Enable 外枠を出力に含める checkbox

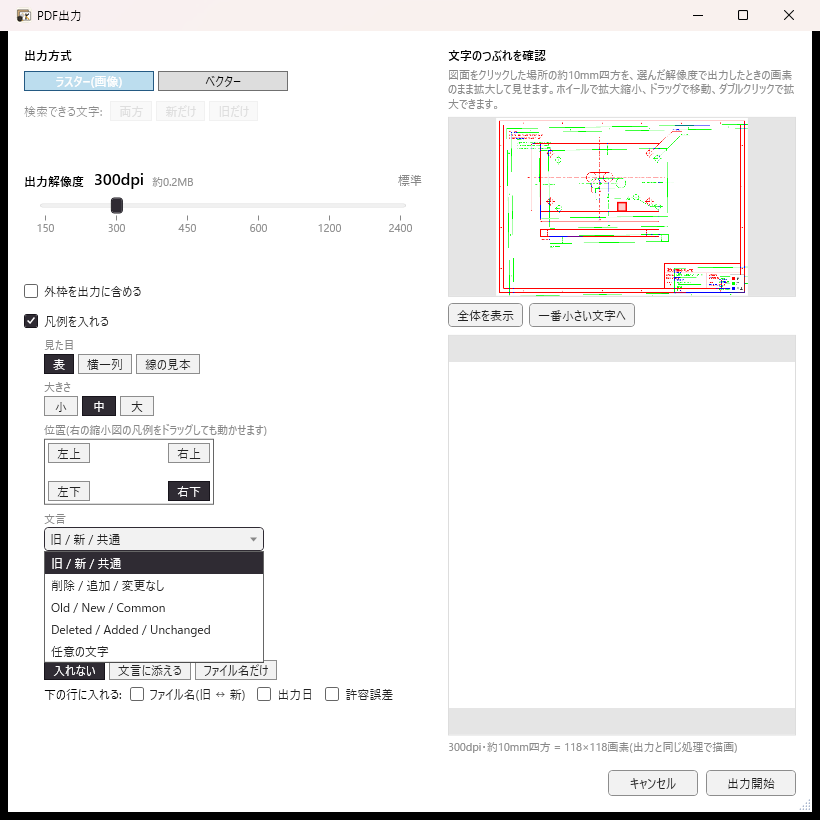[x=31, y=291]
